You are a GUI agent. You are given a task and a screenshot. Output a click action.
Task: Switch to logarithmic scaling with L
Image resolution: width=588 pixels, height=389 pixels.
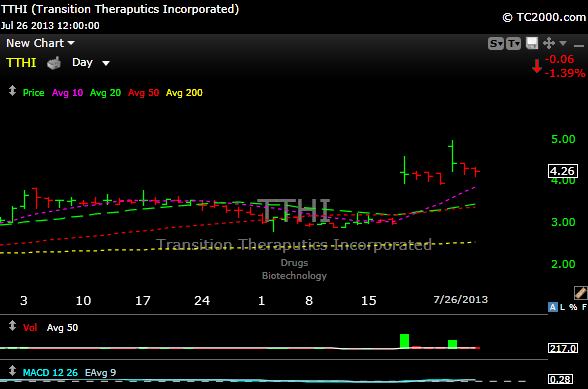coord(562,307)
